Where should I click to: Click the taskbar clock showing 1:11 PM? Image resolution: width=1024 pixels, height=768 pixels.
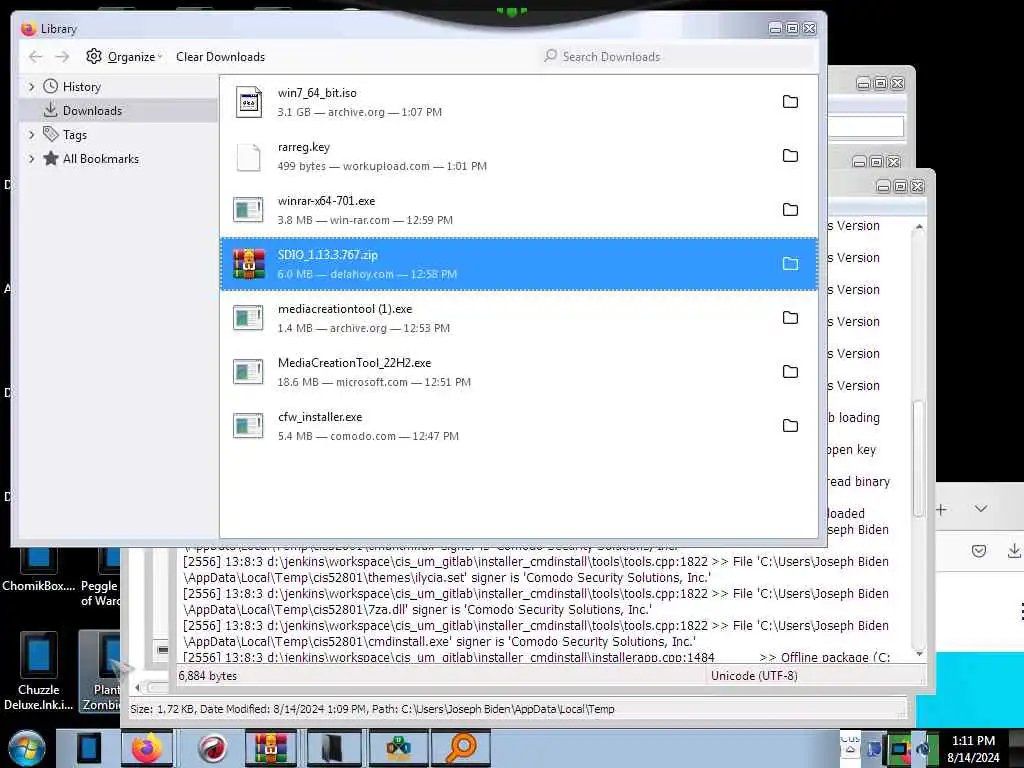[x=973, y=749]
